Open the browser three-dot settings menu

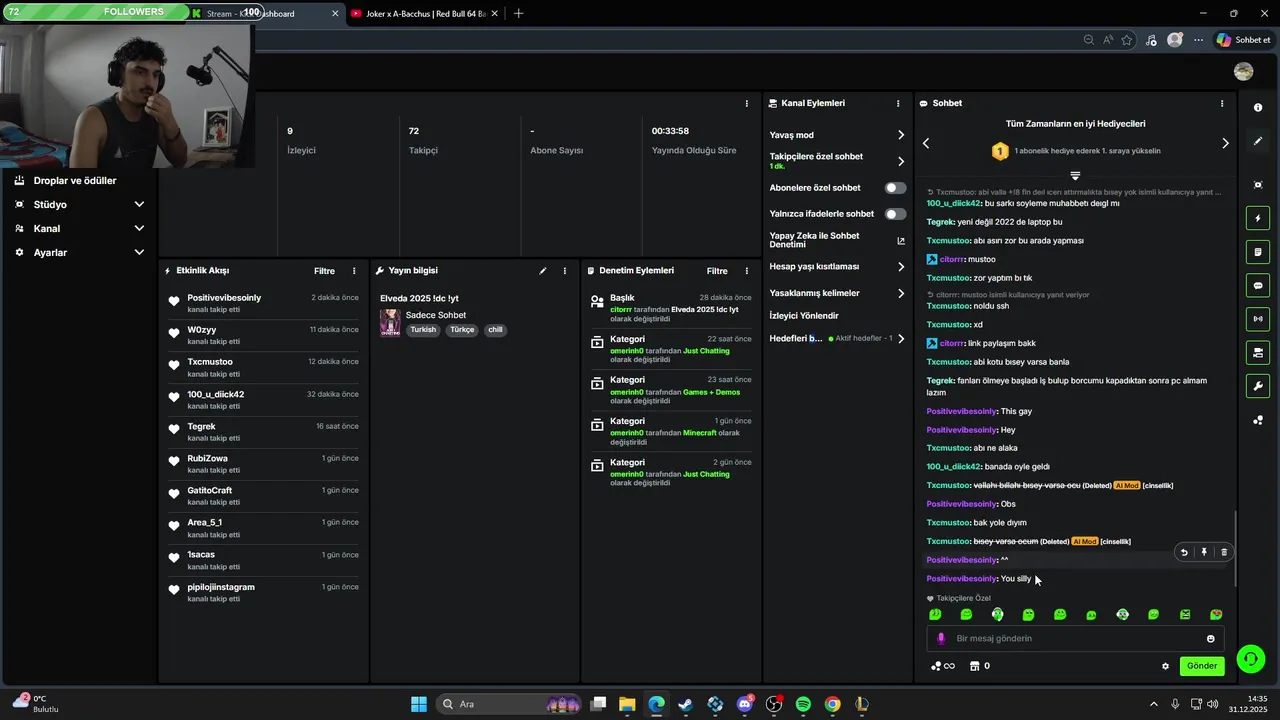1198,40
